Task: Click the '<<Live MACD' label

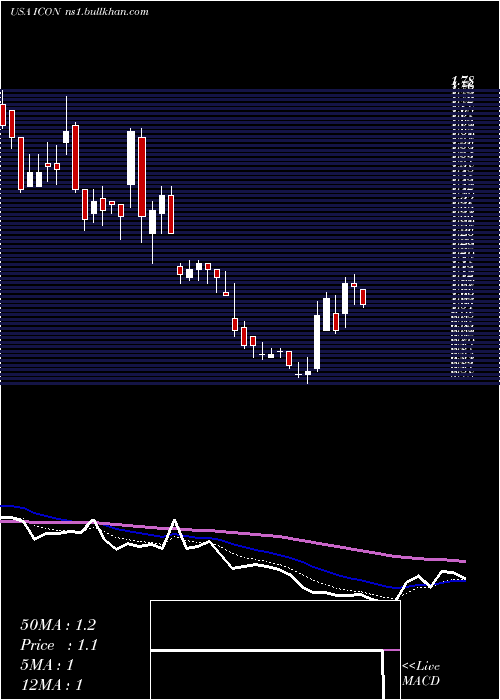Action: pyautogui.click(x=421, y=674)
